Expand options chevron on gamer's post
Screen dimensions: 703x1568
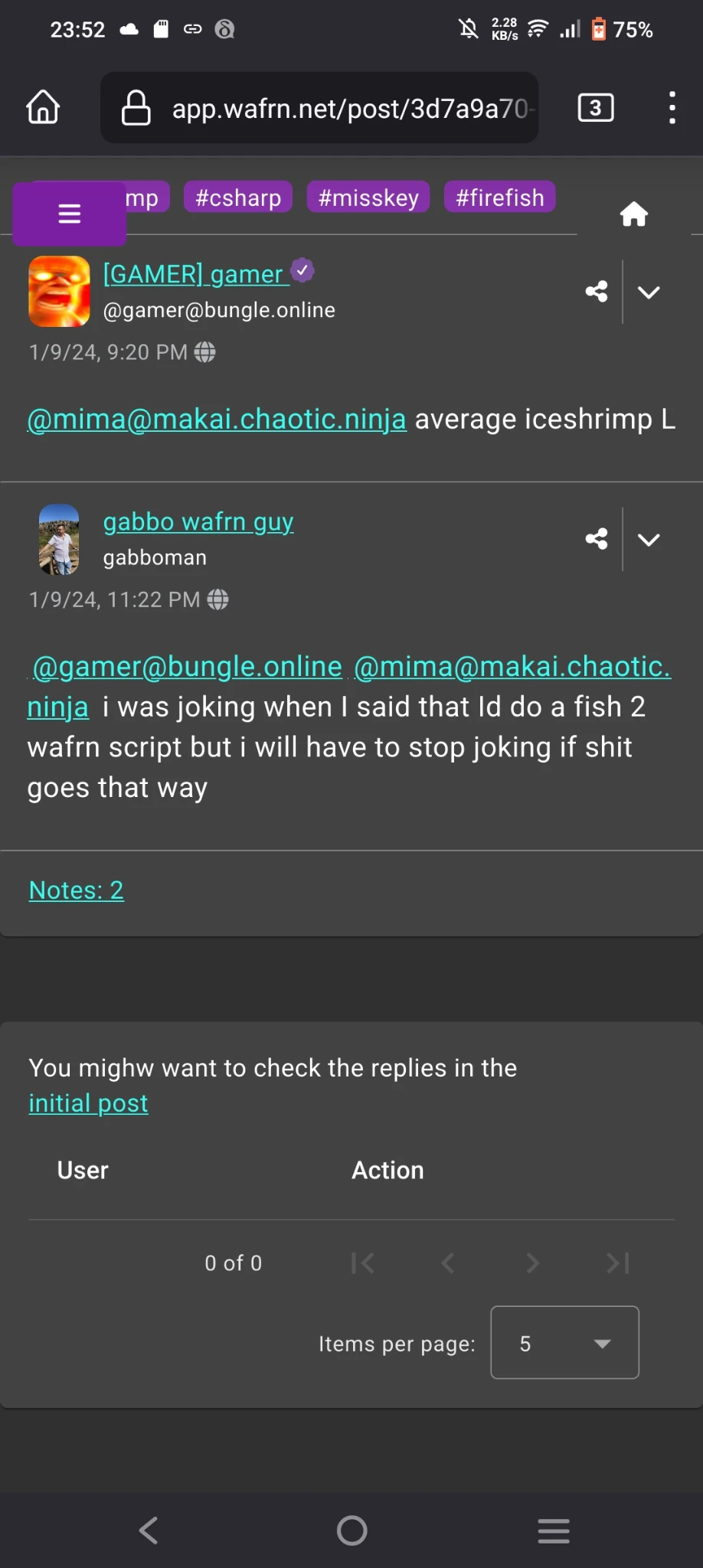click(x=649, y=292)
